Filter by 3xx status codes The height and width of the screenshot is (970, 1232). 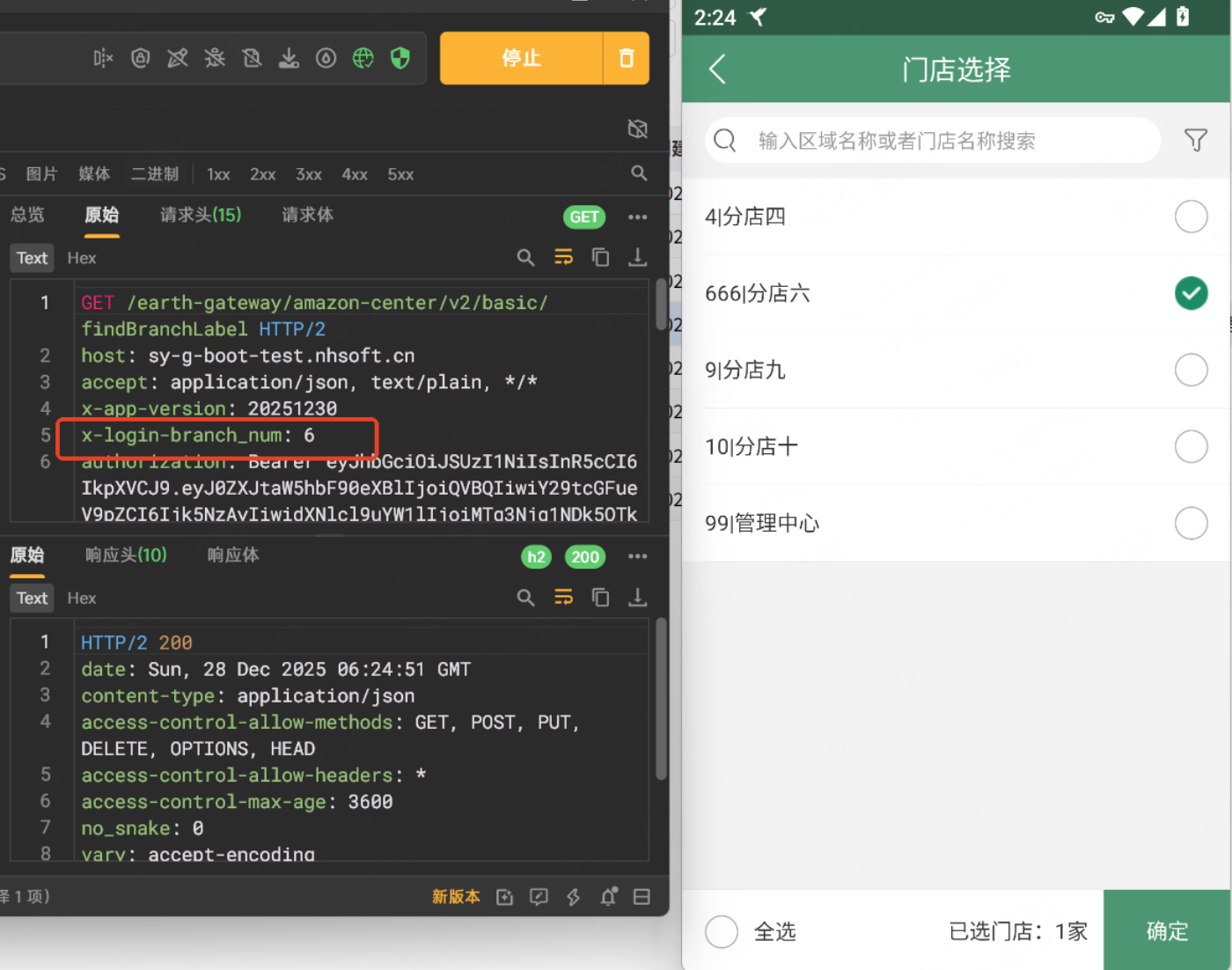308,174
